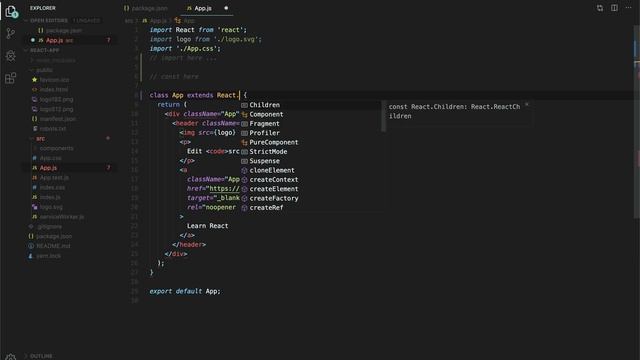Open the More Actions ellipsis menu
Viewport: 640px width, 360px height.
[628, 8]
